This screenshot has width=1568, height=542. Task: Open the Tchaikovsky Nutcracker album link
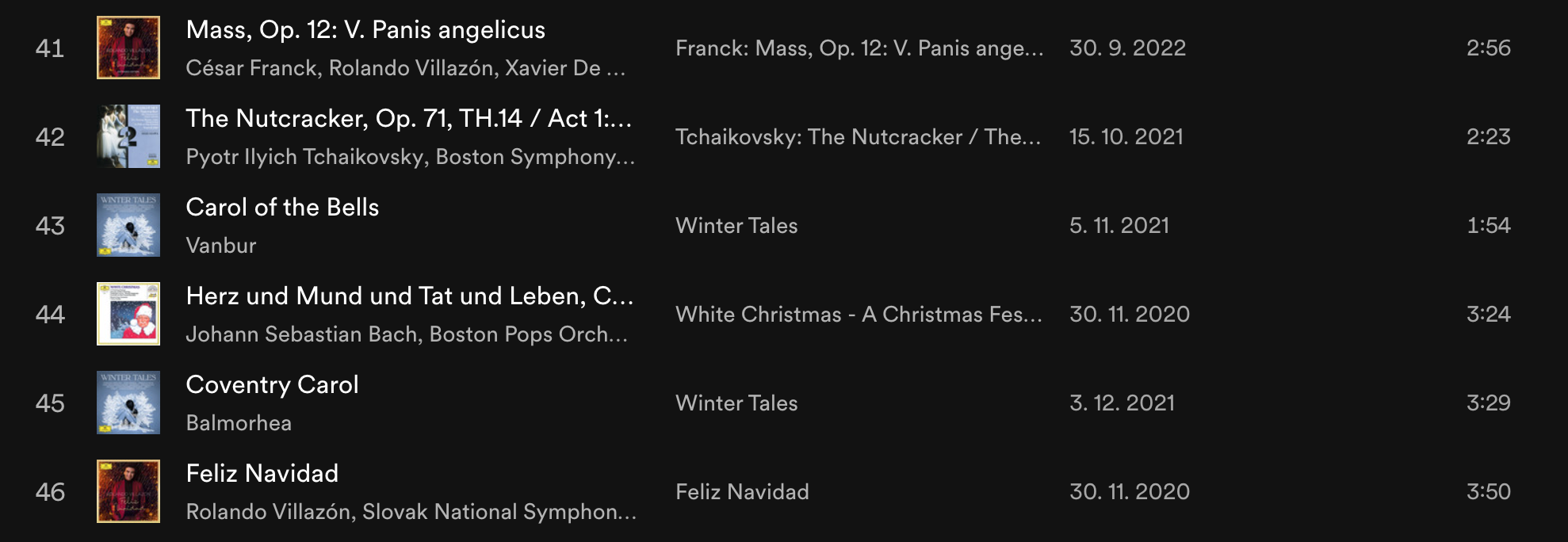[858, 137]
